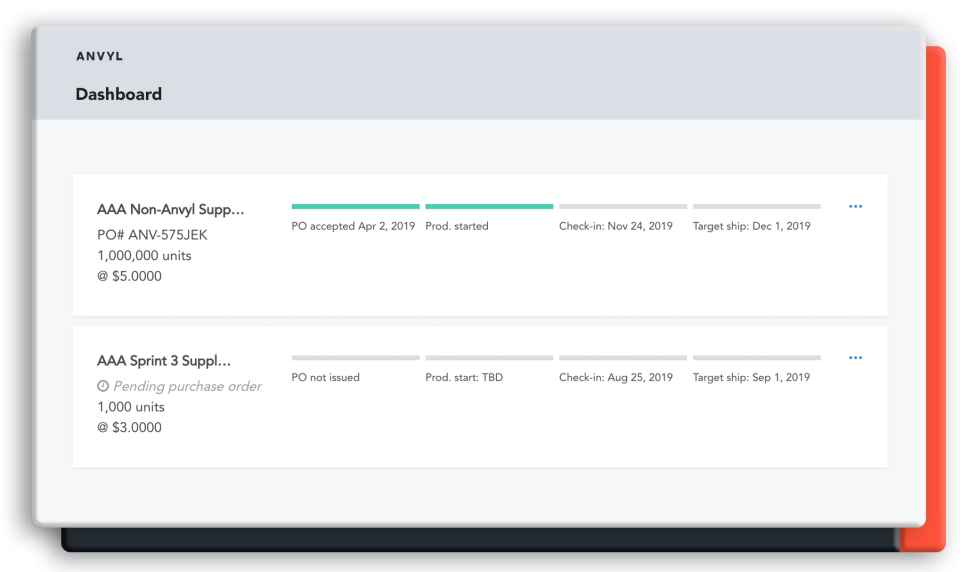The width and height of the screenshot is (960, 572).
Task: Click the gray bar above Prod. start: TBD
Action: (489, 358)
